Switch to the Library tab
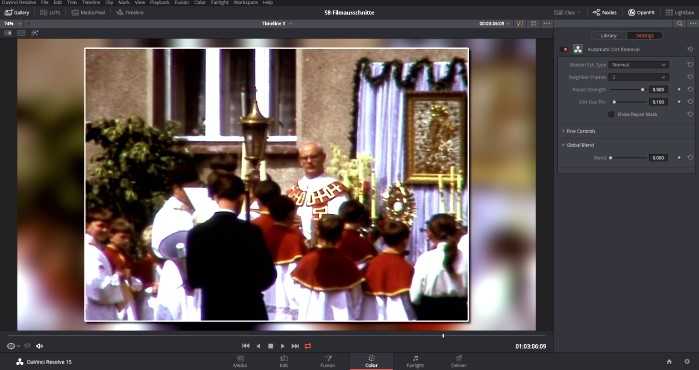 pyautogui.click(x=609, y=36)
